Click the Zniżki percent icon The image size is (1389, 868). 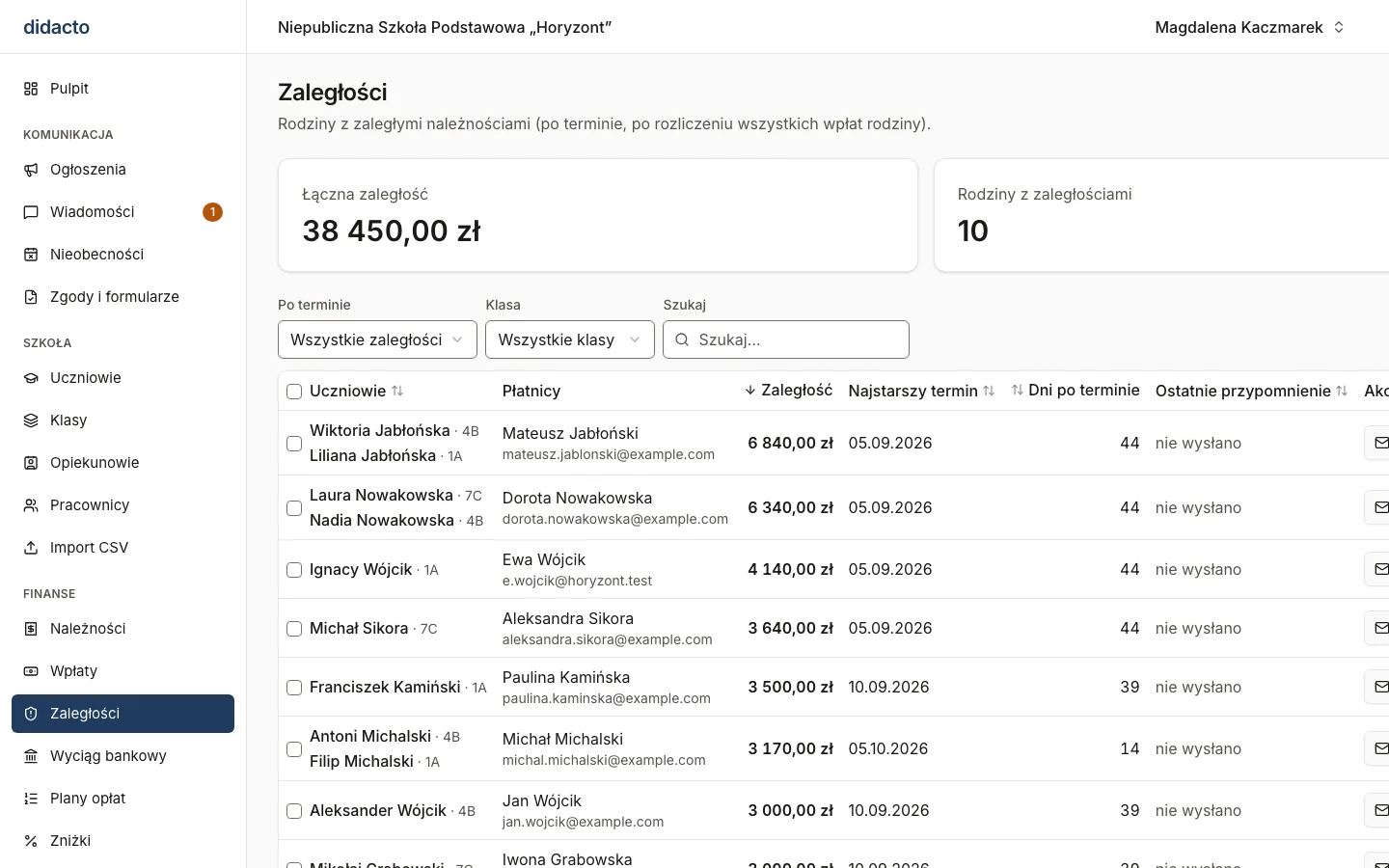tap(31, 841)
